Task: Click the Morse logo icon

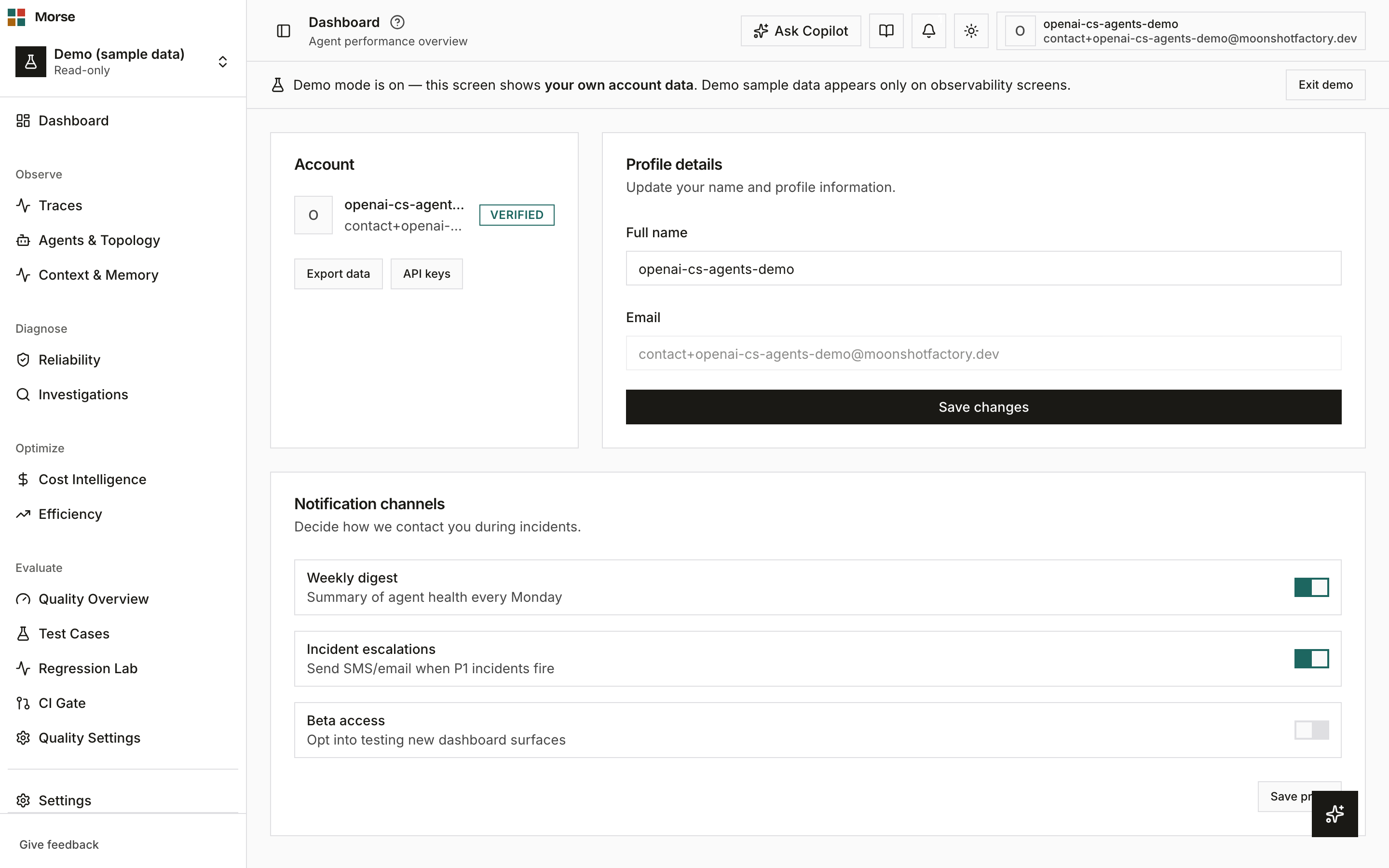Action: coord(16,17)
